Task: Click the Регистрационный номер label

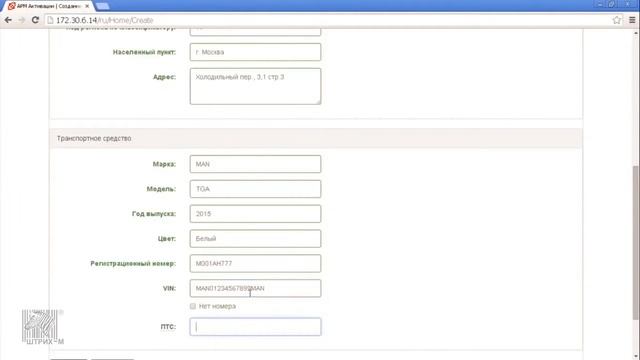Action: [133, 264]
